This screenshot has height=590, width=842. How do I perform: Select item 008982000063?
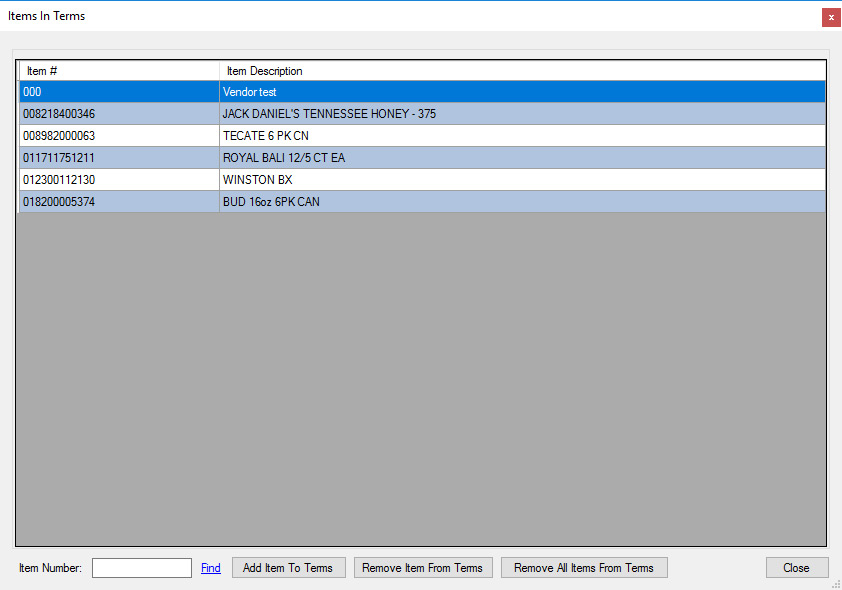[119, 136]
